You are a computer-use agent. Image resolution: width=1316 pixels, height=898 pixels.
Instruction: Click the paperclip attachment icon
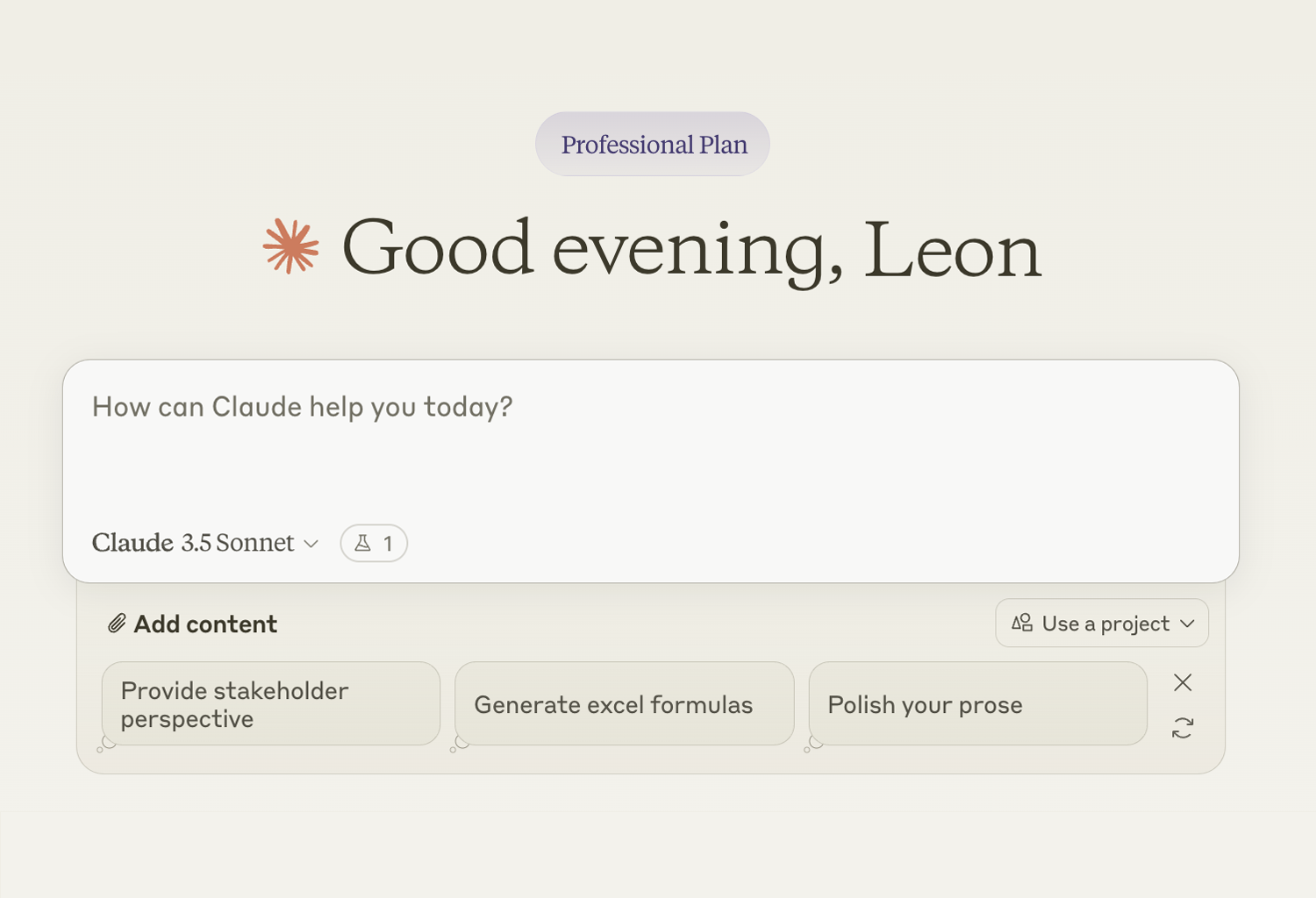(x=117, y=624)
